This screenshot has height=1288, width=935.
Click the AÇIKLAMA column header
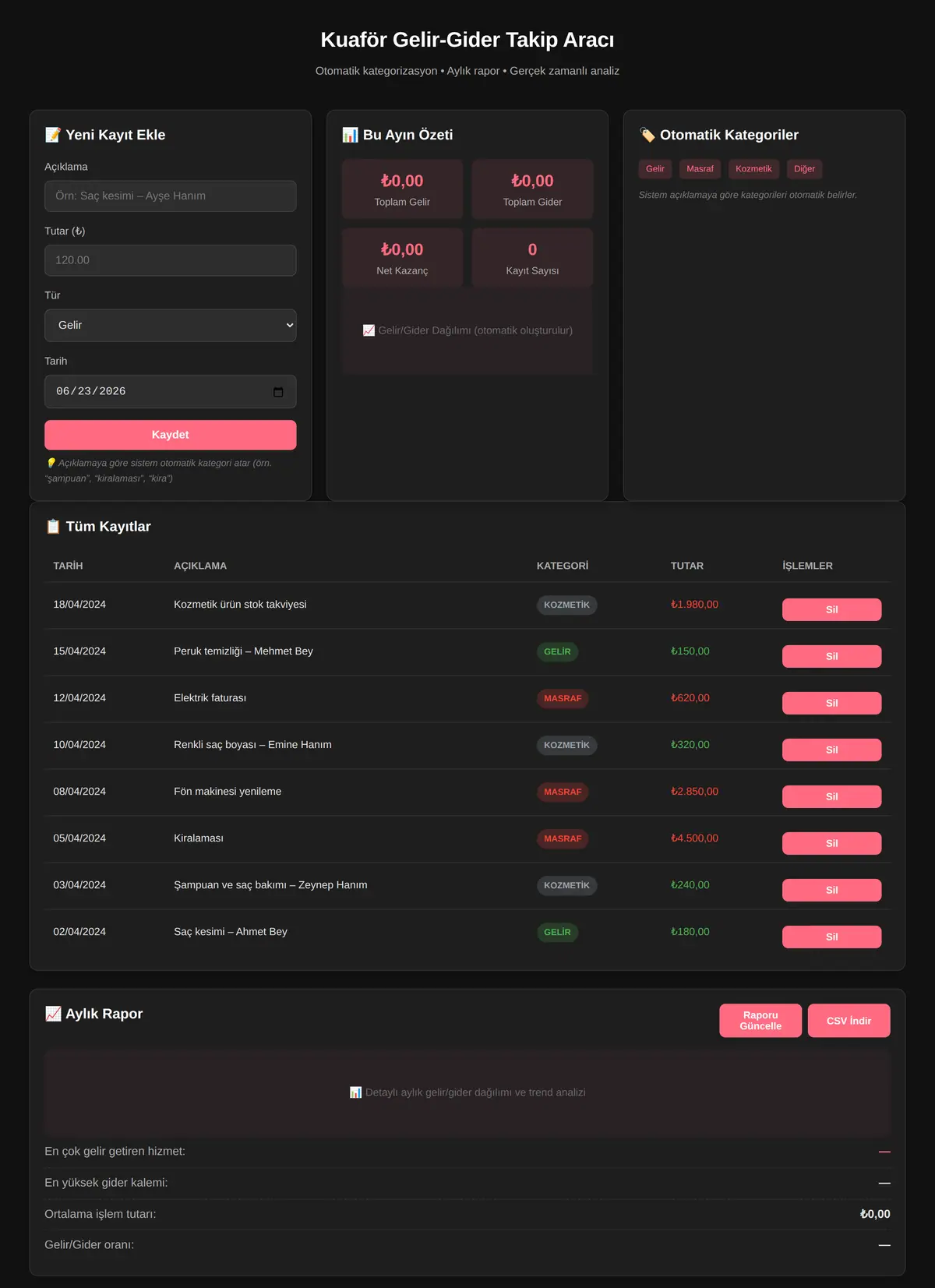pyautogui.click(x=200, y=566)
